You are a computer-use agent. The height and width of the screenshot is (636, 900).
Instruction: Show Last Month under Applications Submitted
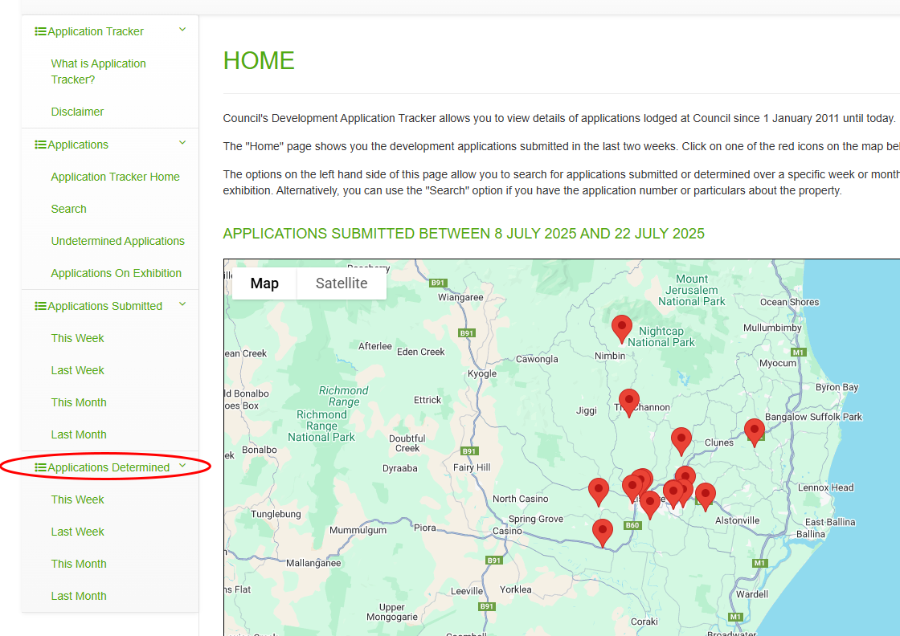79,435
